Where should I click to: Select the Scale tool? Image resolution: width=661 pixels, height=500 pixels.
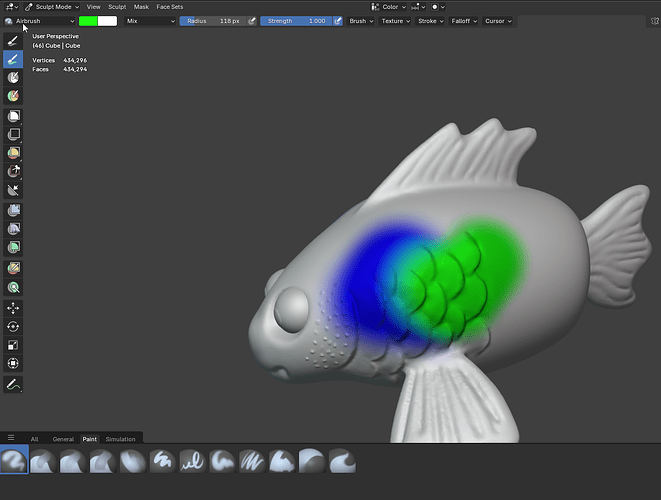13,345
